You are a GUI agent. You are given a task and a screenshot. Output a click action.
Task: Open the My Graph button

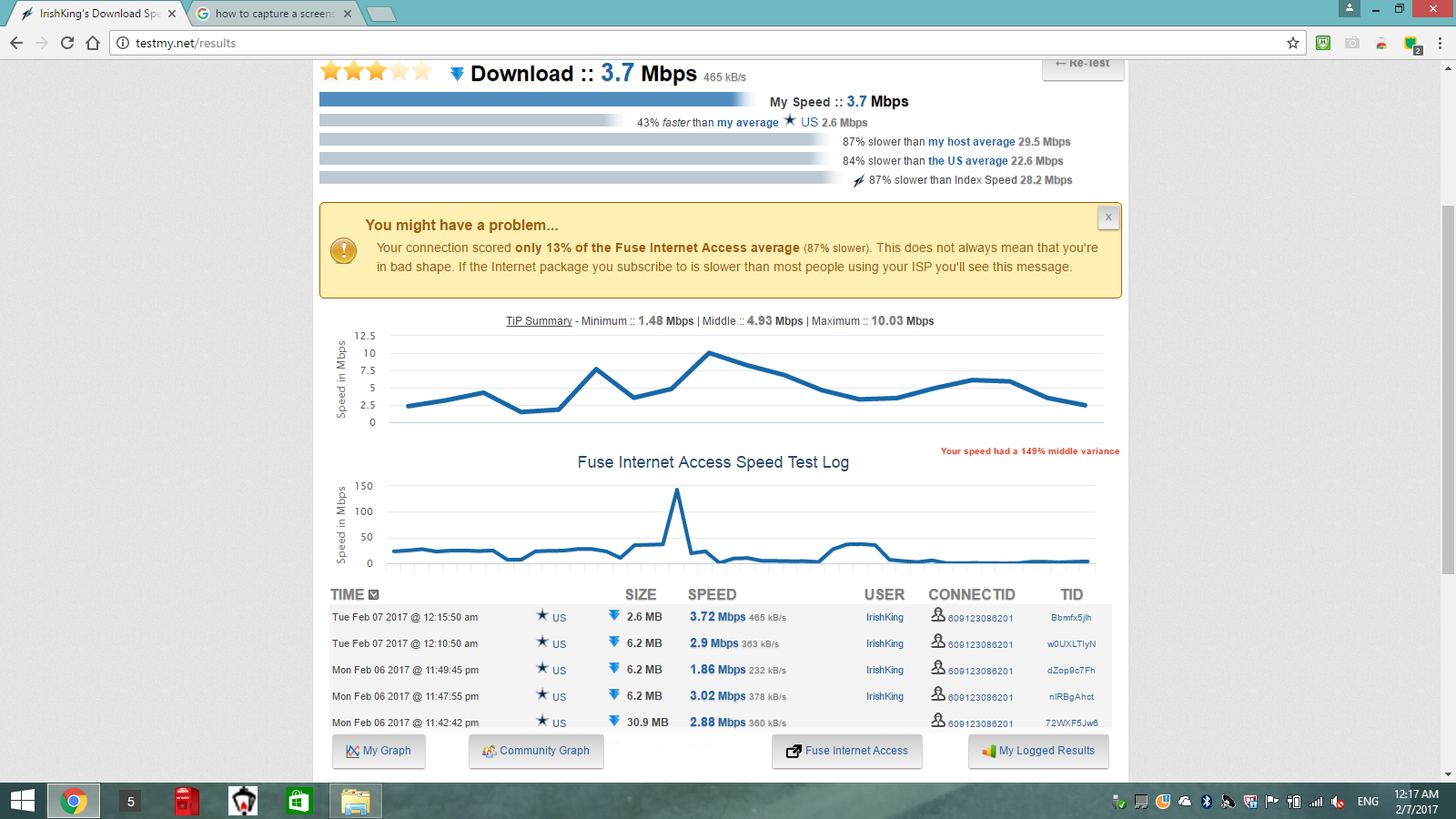[x=379, y=752]
